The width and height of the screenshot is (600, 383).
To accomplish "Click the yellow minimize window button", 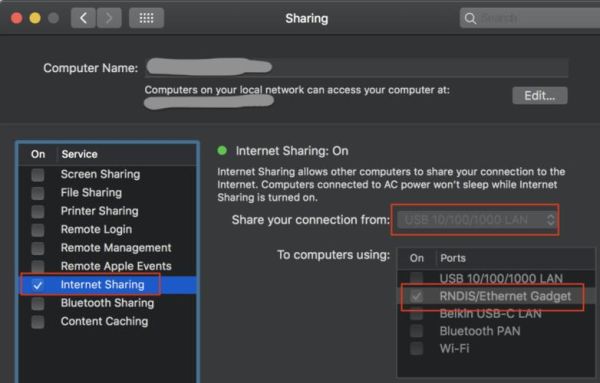I will 35,18.
